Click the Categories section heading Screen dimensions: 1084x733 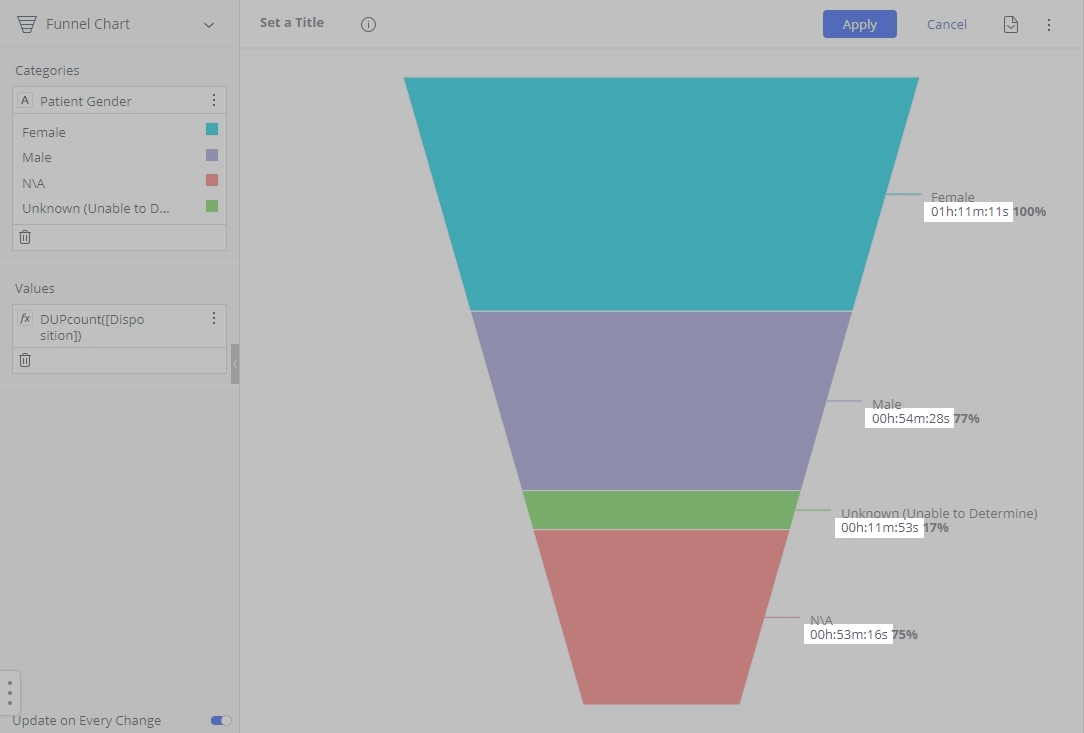[47, 71]
